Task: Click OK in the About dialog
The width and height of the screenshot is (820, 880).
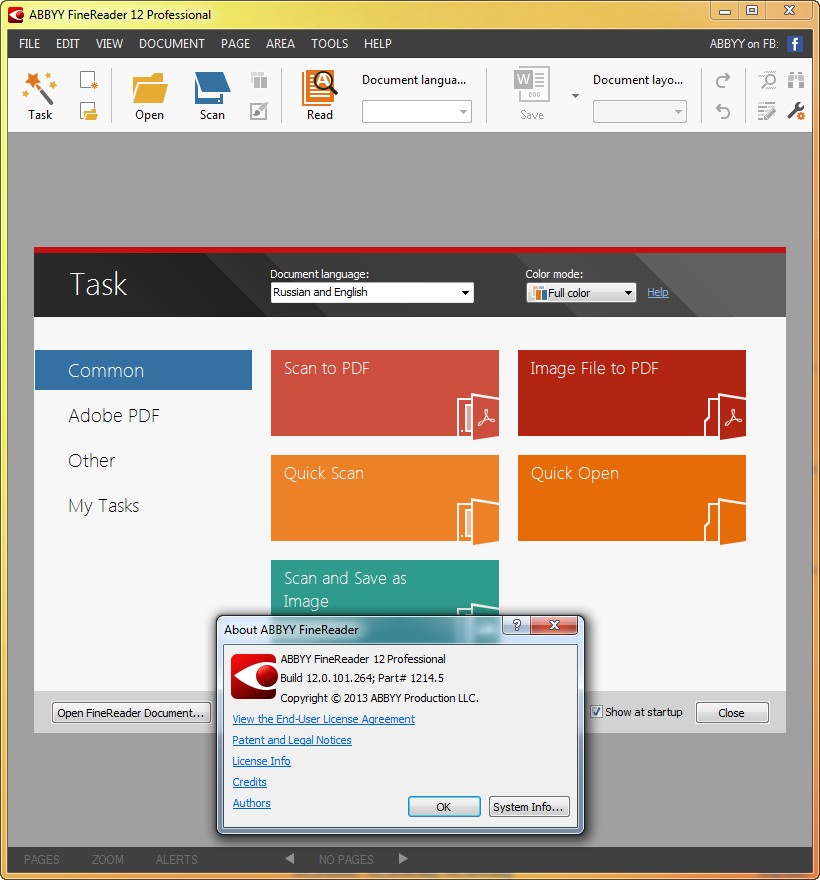Action: point(444,806)
